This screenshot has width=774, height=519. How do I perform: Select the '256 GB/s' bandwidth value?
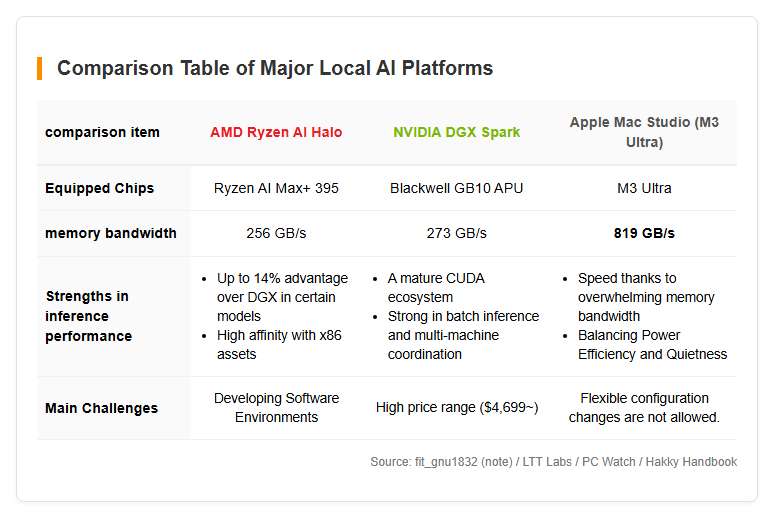(x=276, y=233)
